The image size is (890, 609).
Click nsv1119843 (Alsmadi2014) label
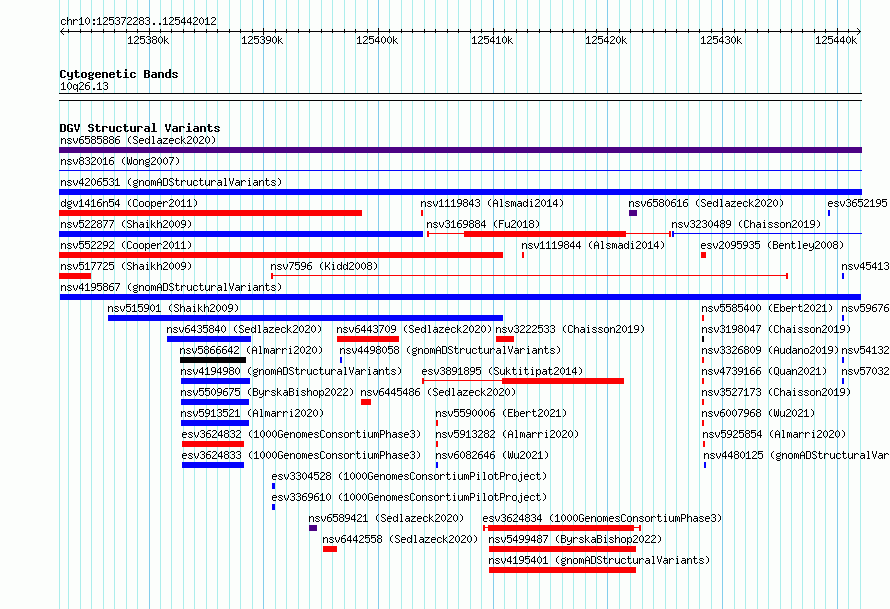point(492,203)
